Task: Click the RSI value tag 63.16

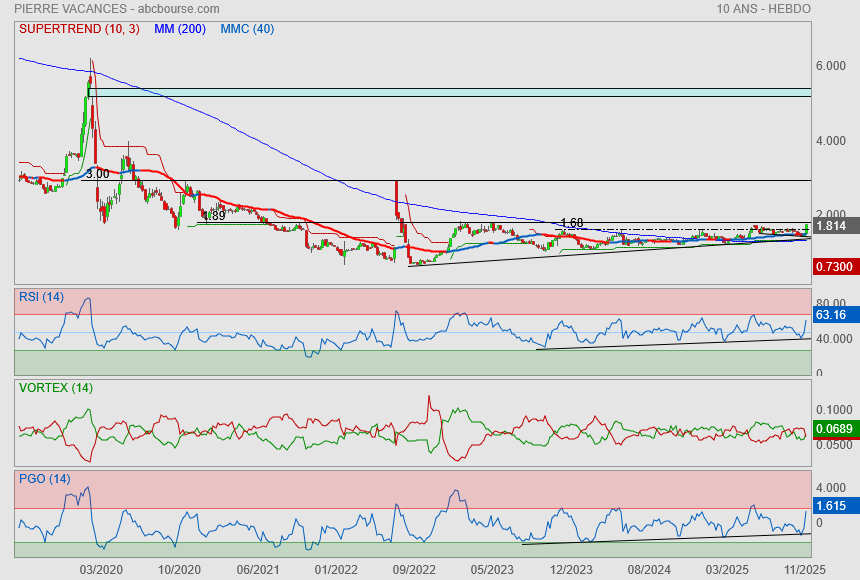Action: [x=832, y=315]
